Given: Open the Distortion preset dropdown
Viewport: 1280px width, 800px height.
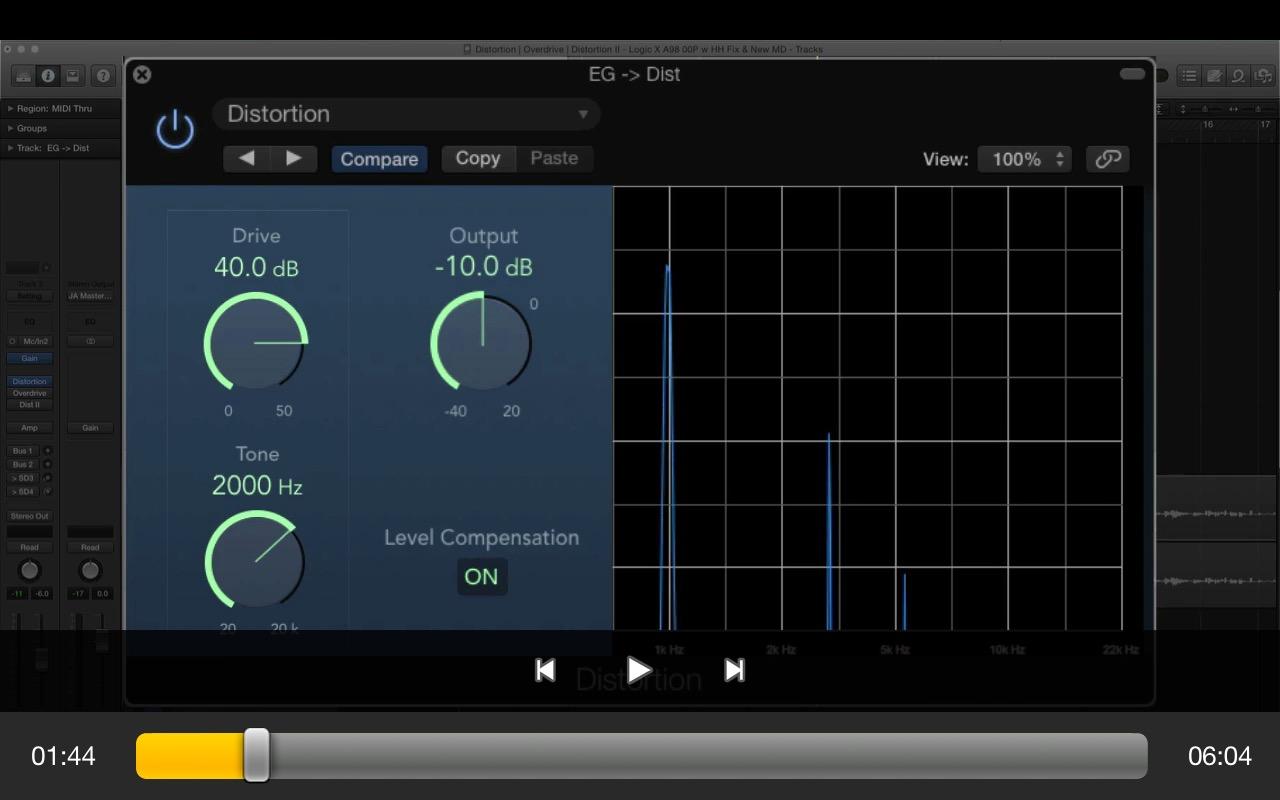Looking at the screenshot, I should (x=406, y=114).
